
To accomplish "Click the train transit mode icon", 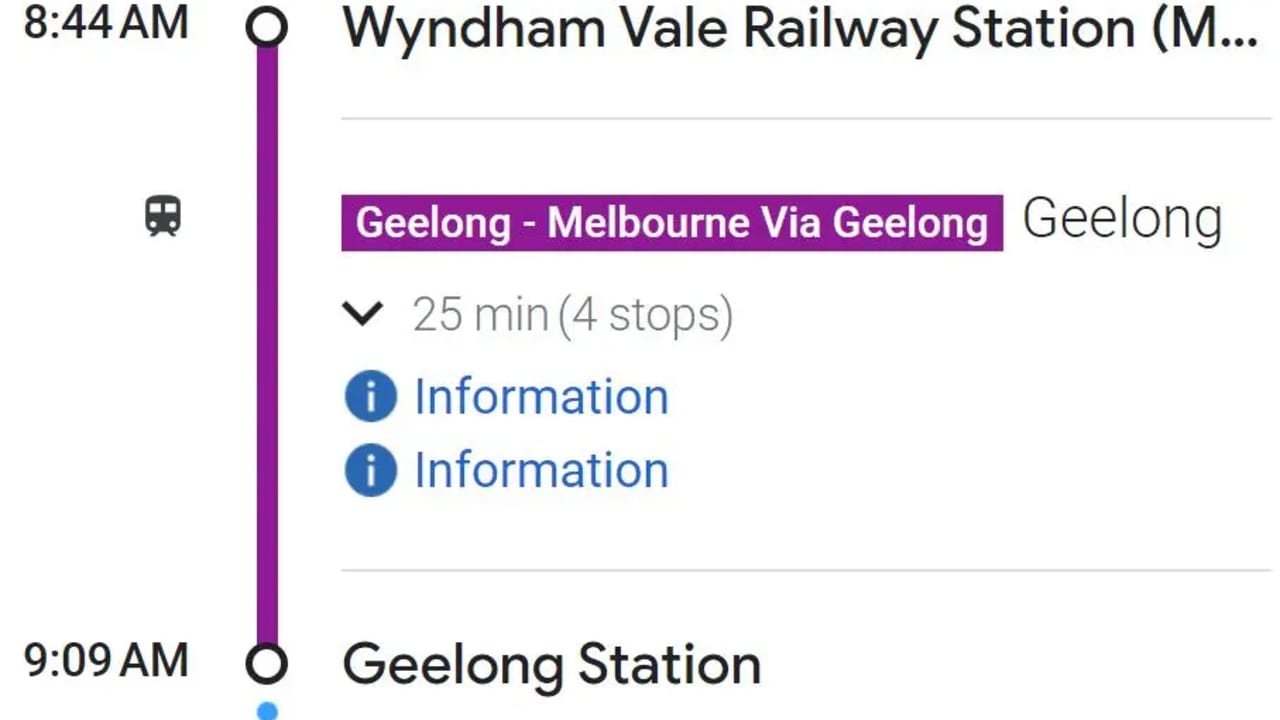I will click(x=163, y=215).
